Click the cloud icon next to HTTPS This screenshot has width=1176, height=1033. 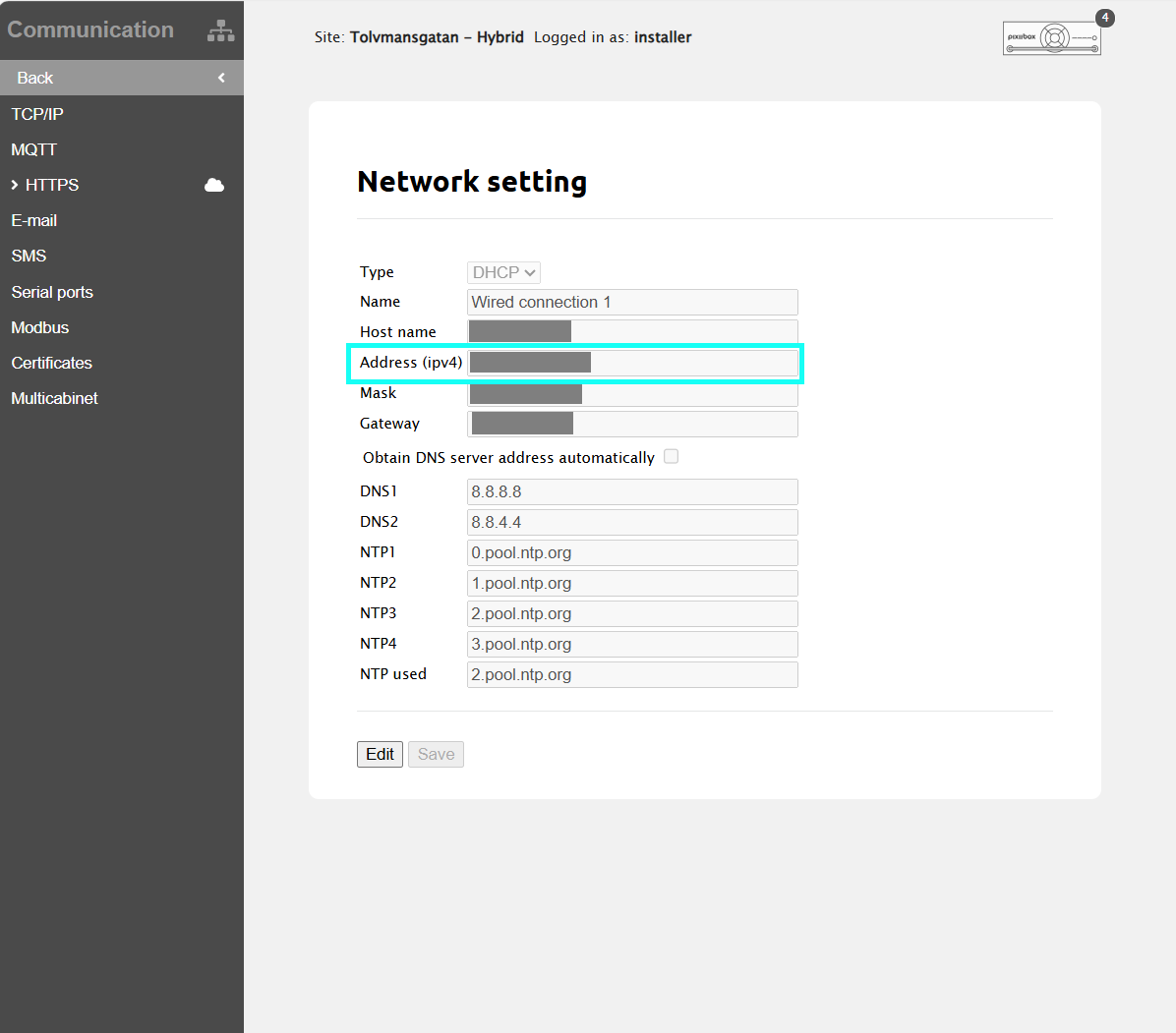[214, 185]
